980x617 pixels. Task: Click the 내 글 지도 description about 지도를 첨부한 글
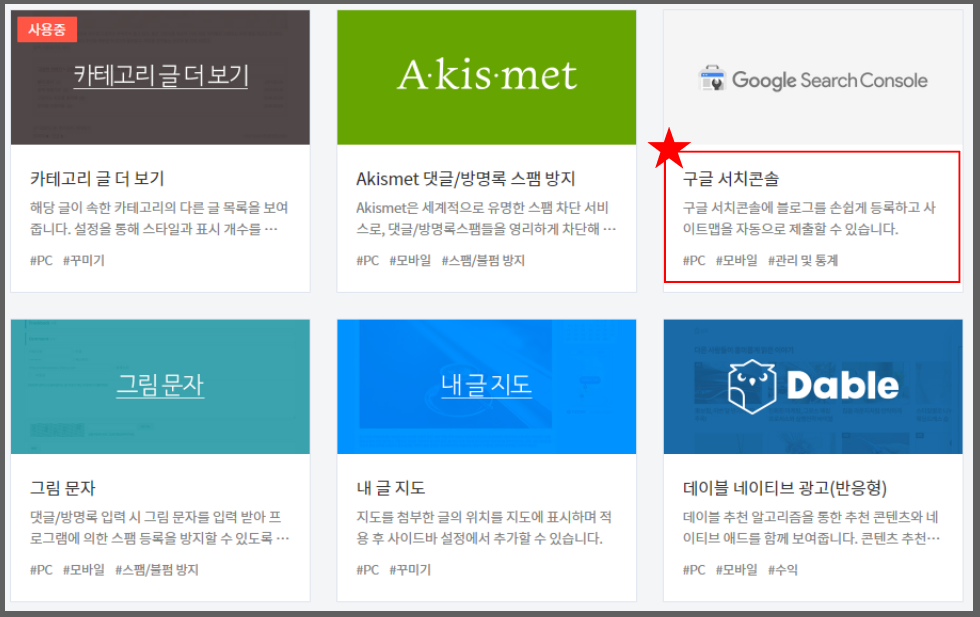484,528
